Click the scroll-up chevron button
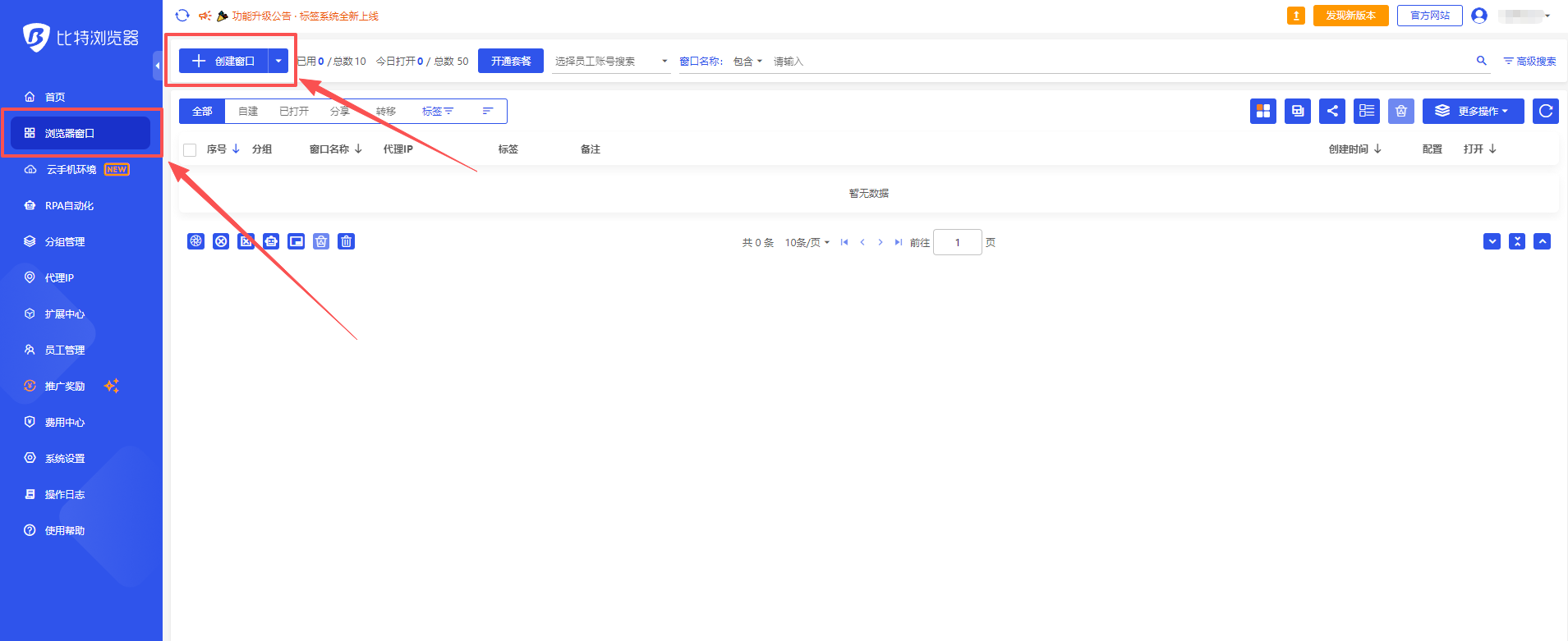1568x641 pixels. (1543, 241)
